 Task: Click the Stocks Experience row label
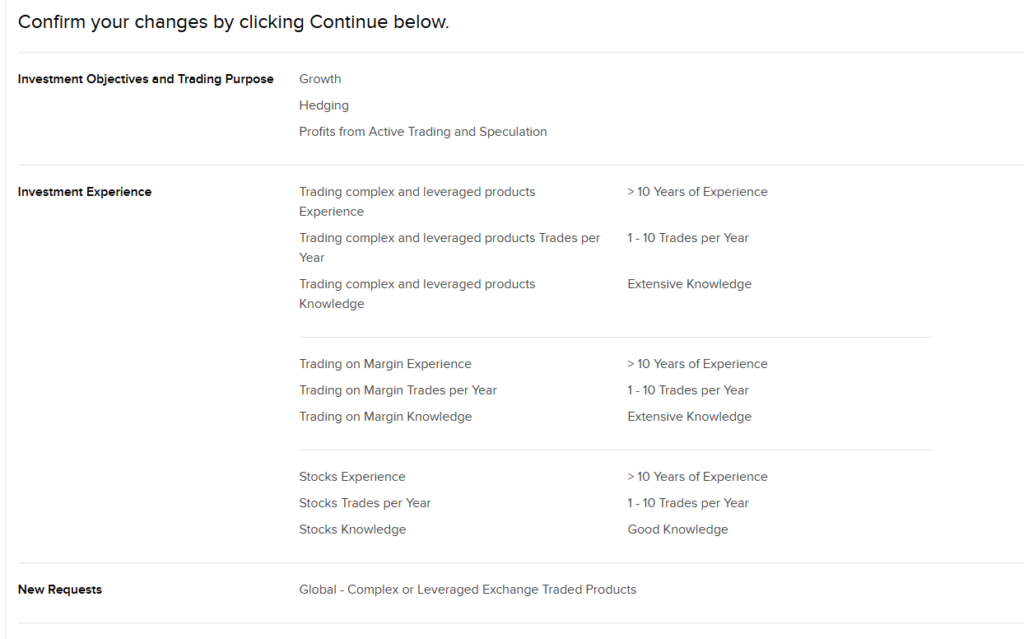tap(352, 477)
